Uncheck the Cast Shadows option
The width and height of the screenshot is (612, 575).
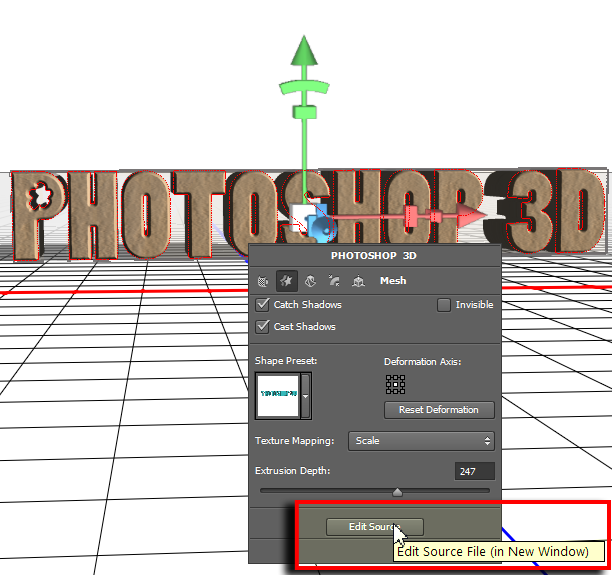click(263, 327)
